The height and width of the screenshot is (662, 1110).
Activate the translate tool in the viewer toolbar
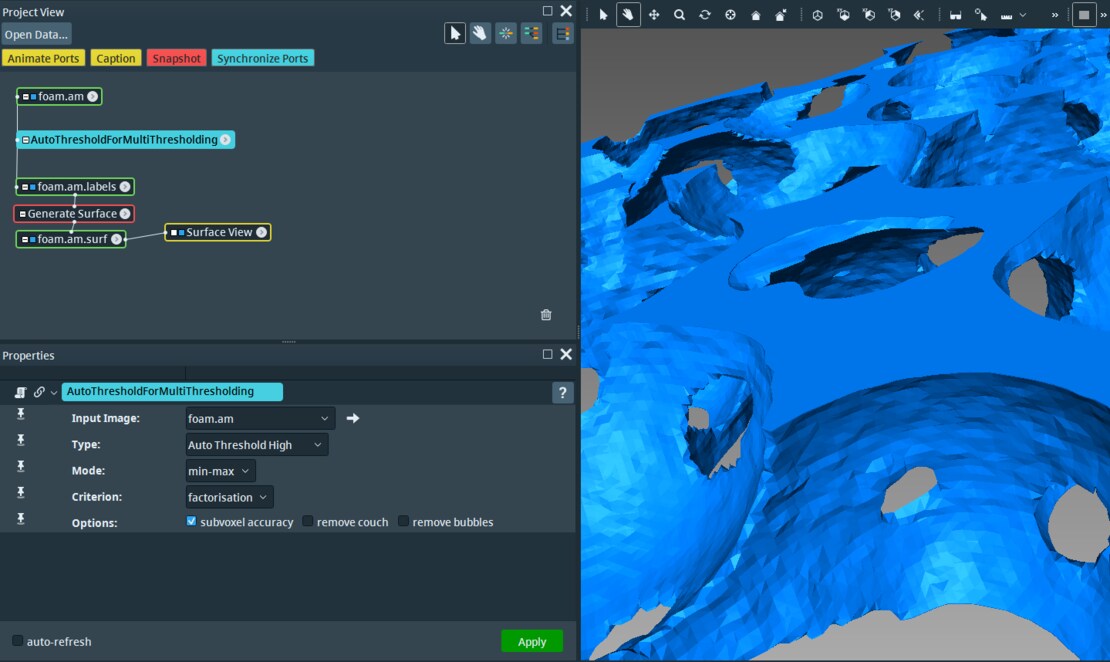(653, 14)
